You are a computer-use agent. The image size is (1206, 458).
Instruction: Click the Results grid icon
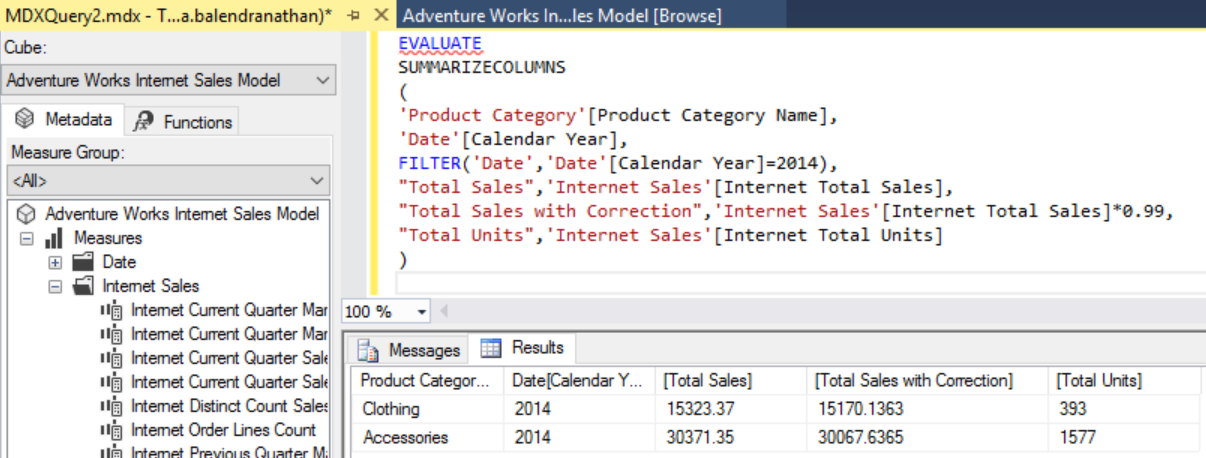(x=491, y=348)
